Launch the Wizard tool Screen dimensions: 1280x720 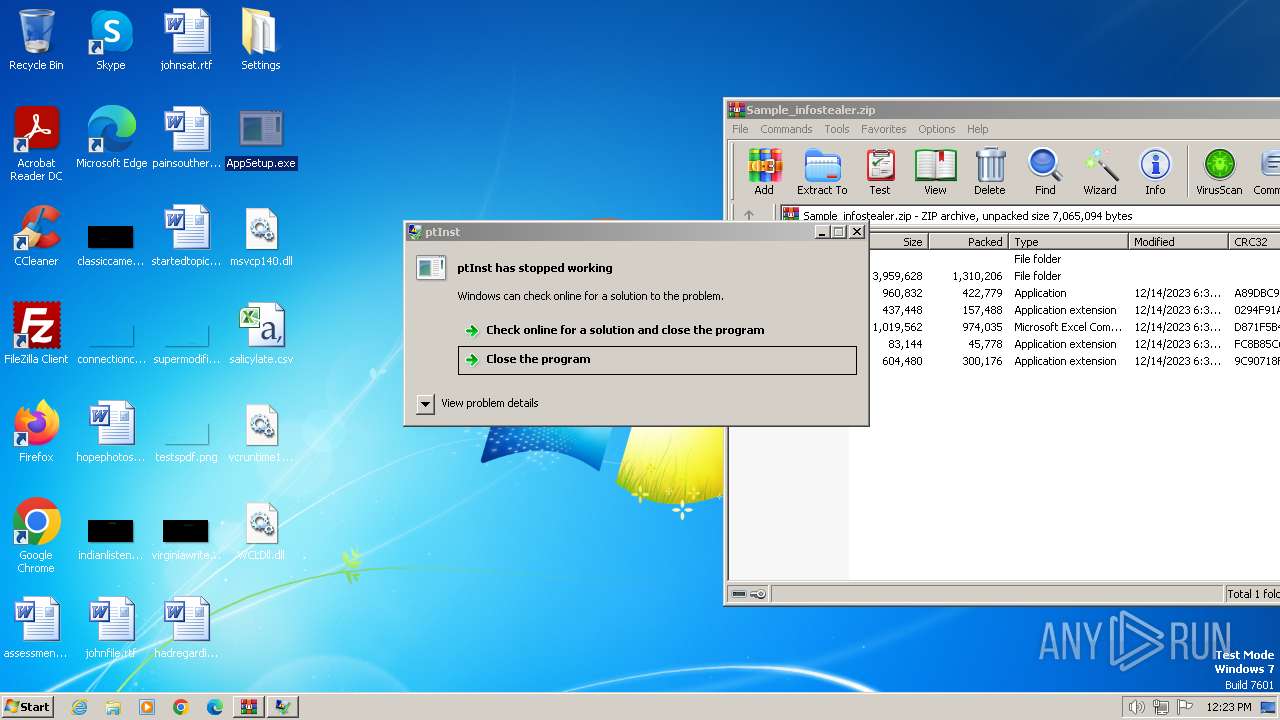click(x=1100, y=171)
